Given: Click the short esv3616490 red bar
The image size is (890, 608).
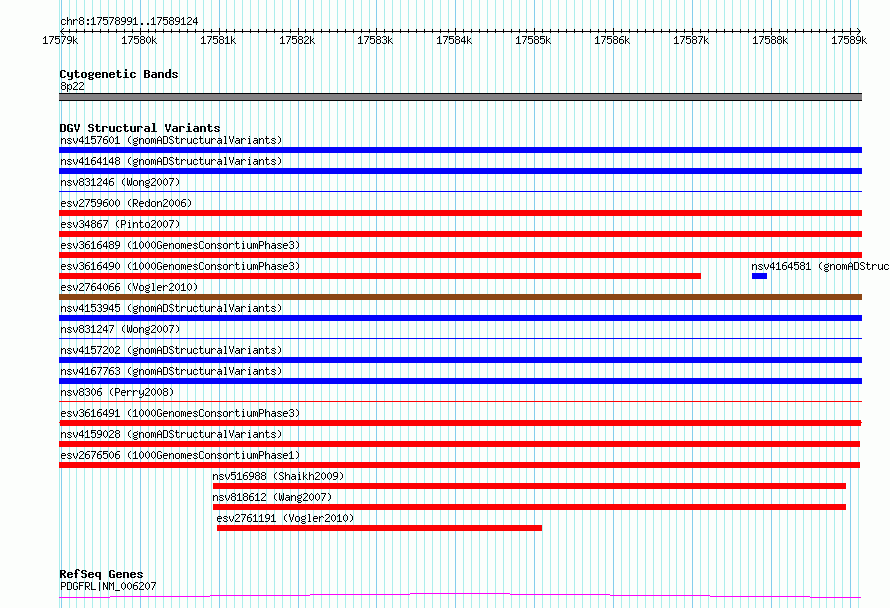Looking at the screenshot, I should pos(380,276).
